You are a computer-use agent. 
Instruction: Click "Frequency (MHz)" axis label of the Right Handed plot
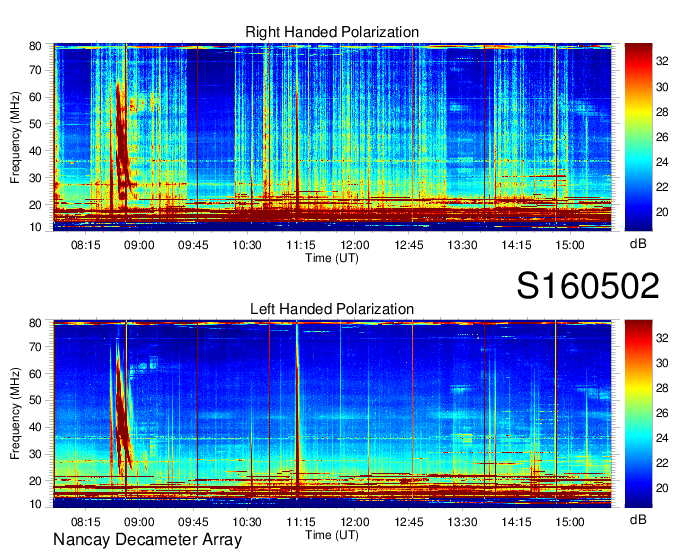15,137
